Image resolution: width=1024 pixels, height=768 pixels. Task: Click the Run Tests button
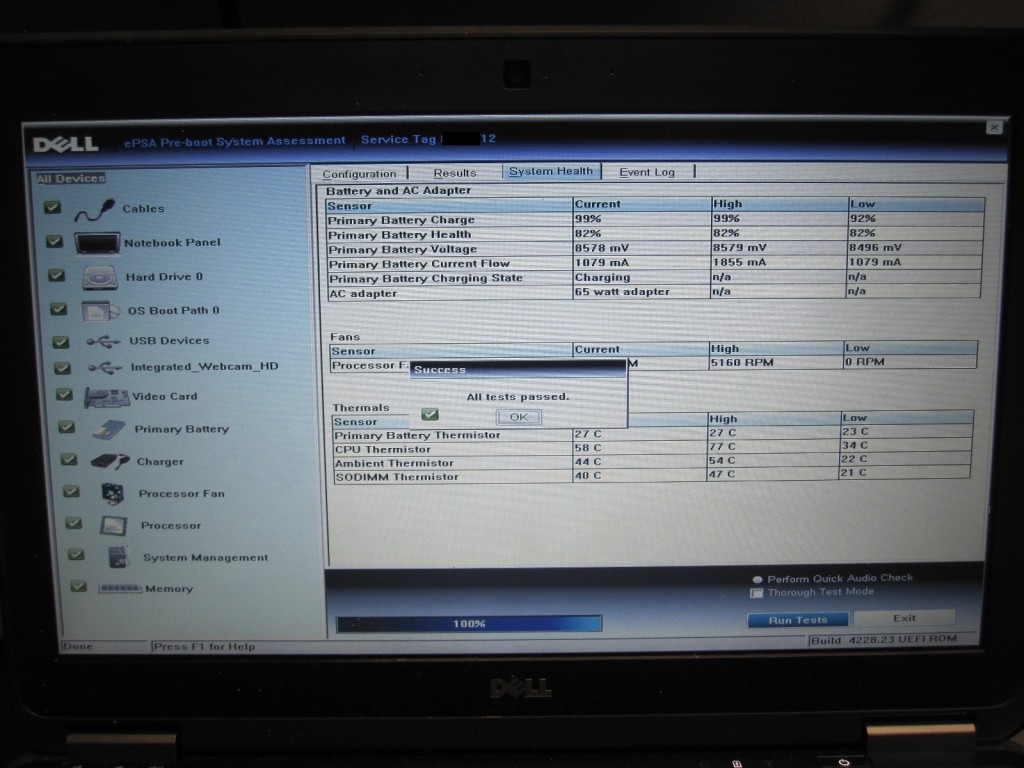[797, 620]
